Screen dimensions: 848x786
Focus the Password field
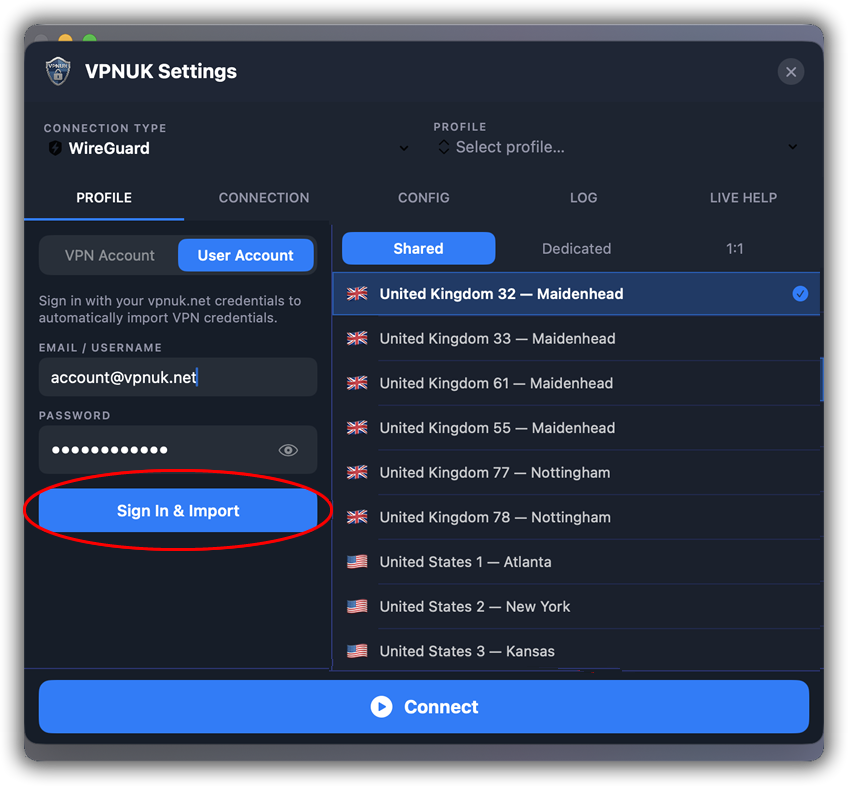click(178, 450)
